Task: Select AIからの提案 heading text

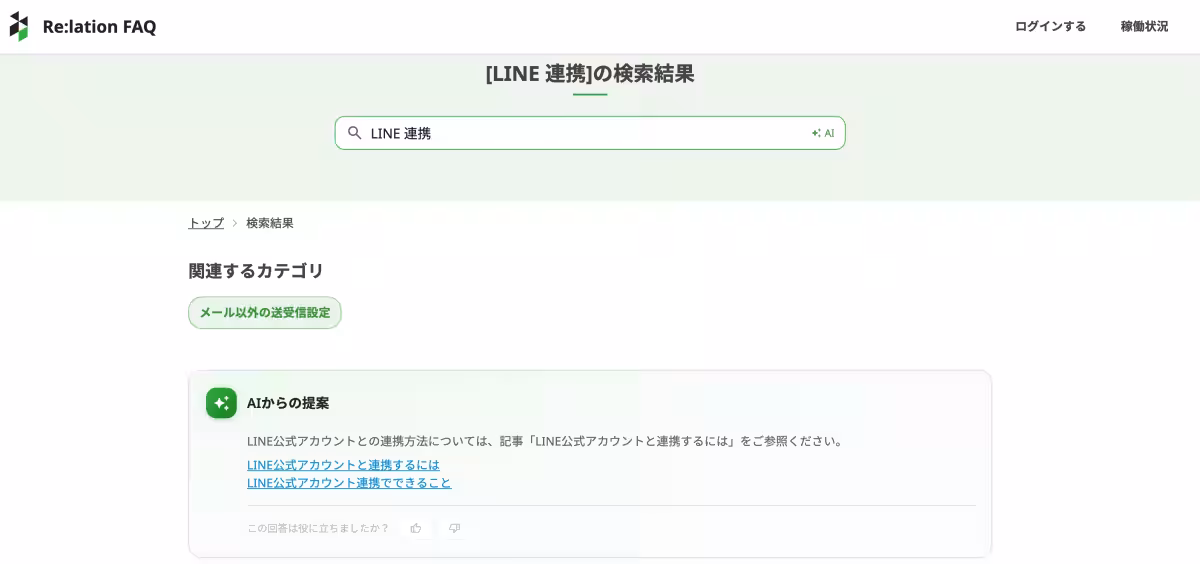Action: tap(288, 403)
